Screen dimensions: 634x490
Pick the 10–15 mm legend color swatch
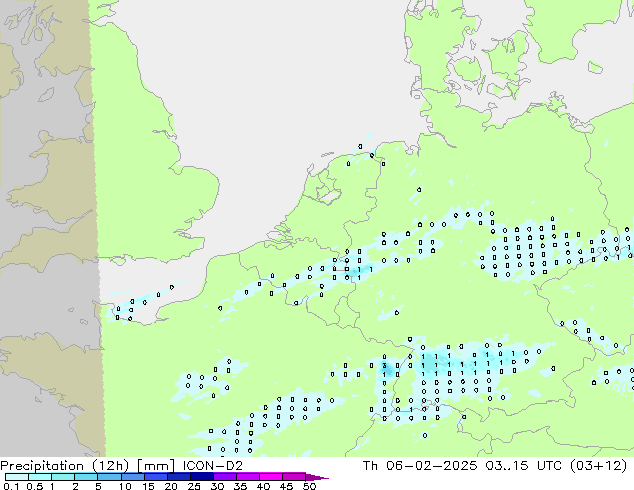(x=132, y=477)
